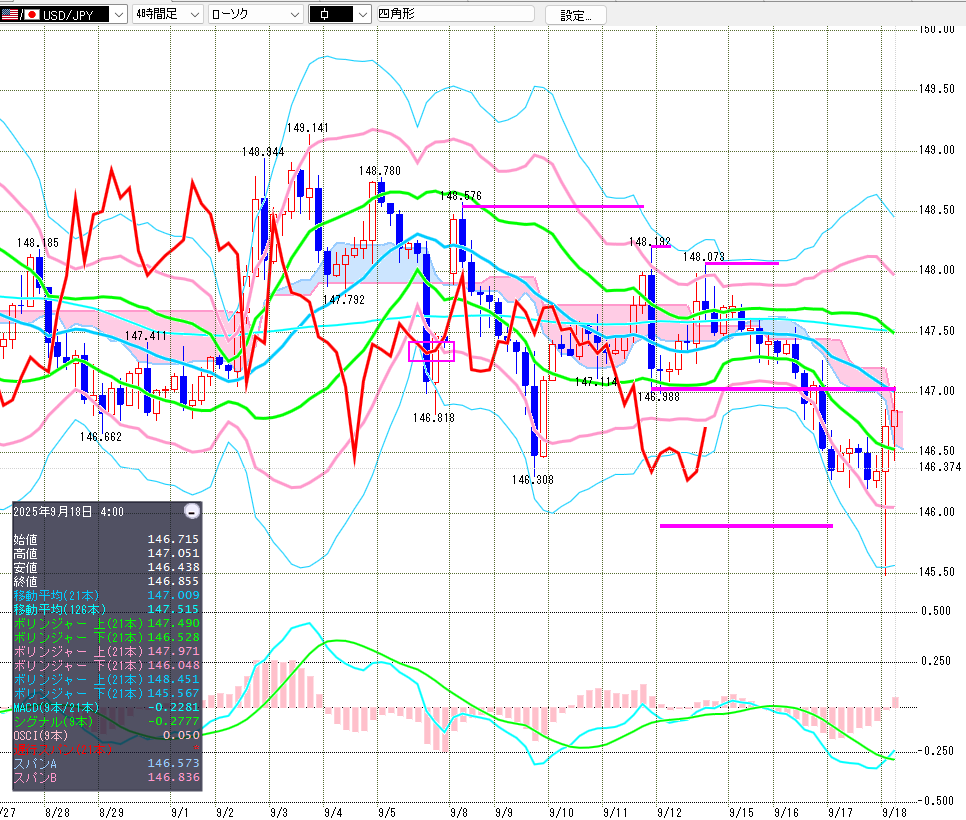This screenshot has height=820, width=966.
Task: Click the 146.308 low price label
Action: 531,480
